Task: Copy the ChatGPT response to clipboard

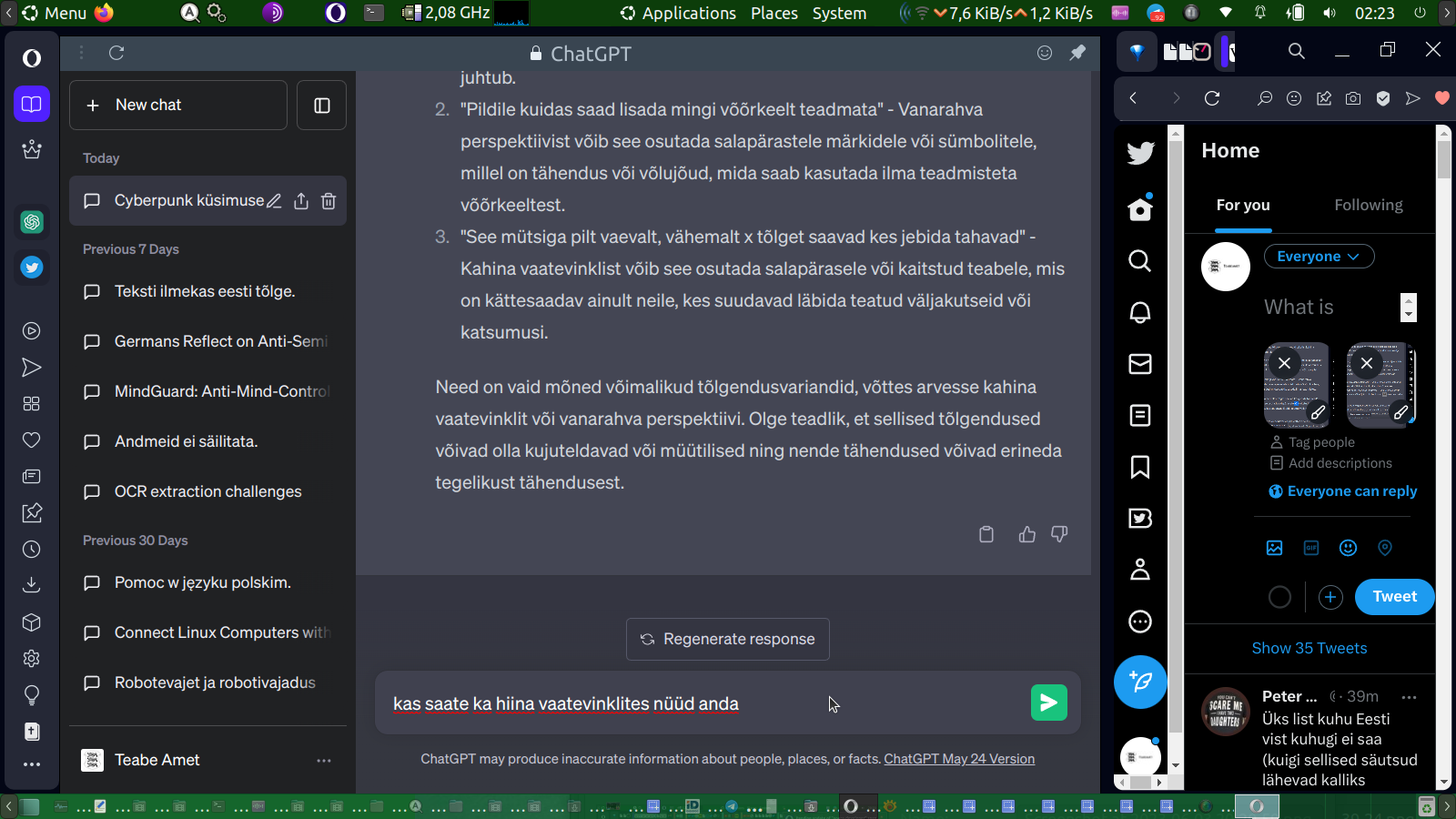Action: point(986,534)
